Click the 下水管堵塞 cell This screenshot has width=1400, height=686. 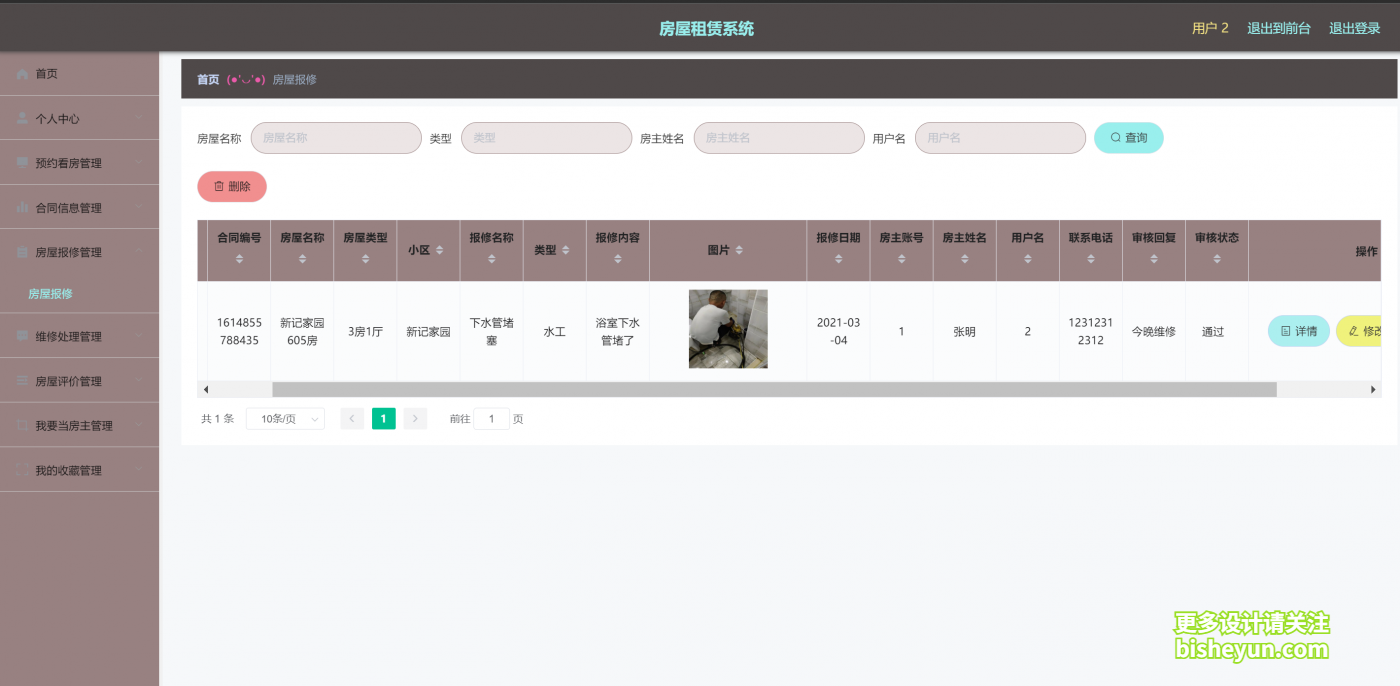491,331
